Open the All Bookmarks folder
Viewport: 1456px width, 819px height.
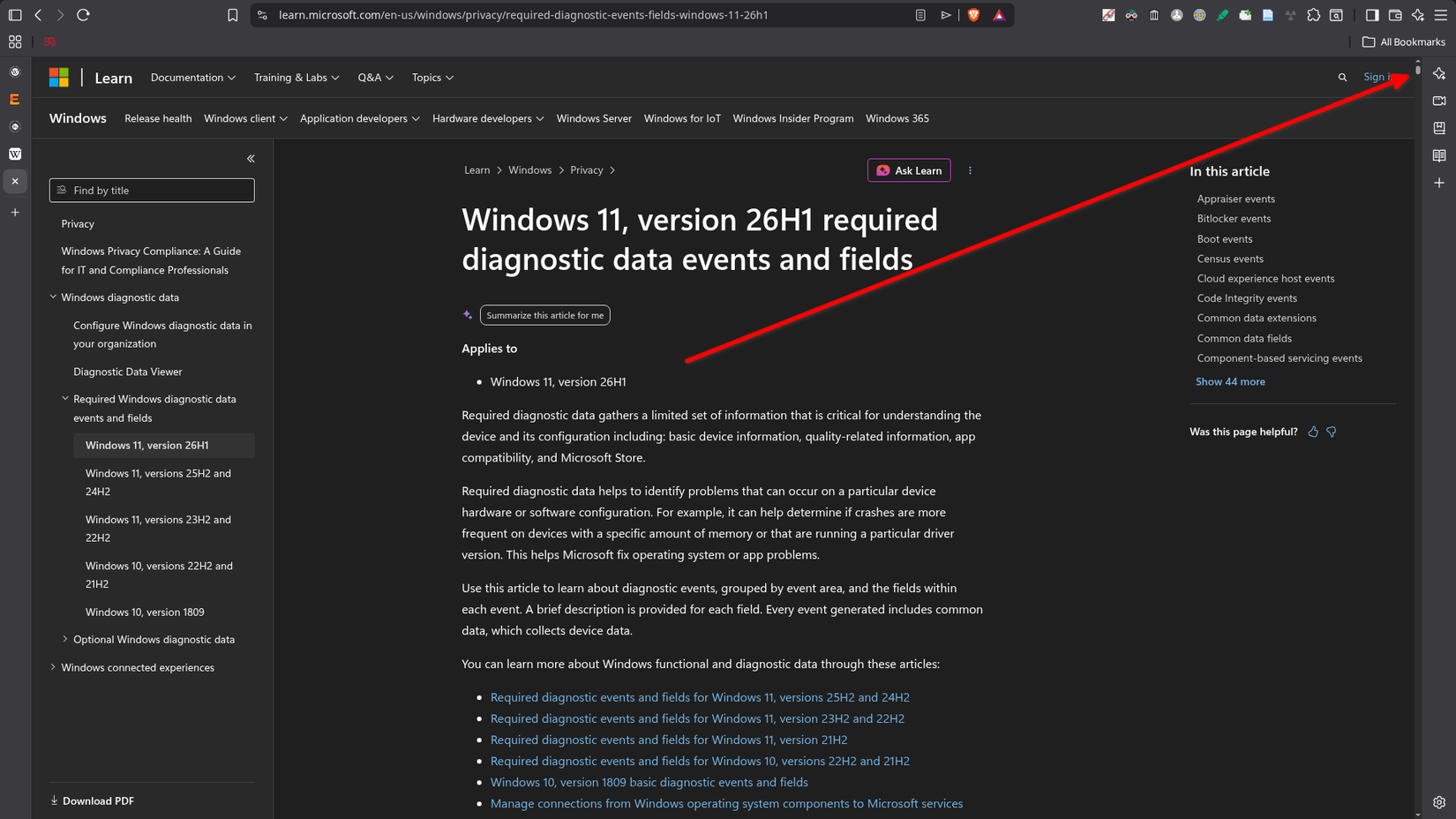tap(1403, 41)
